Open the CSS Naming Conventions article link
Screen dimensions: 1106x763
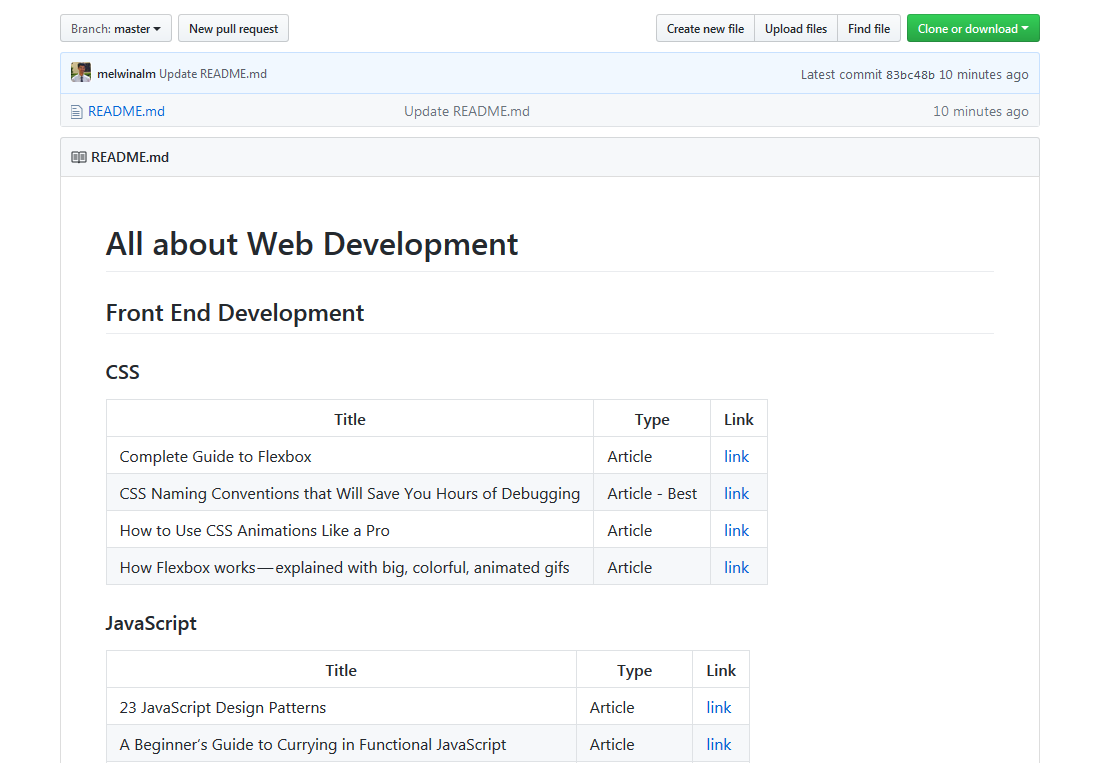[736, 493]
